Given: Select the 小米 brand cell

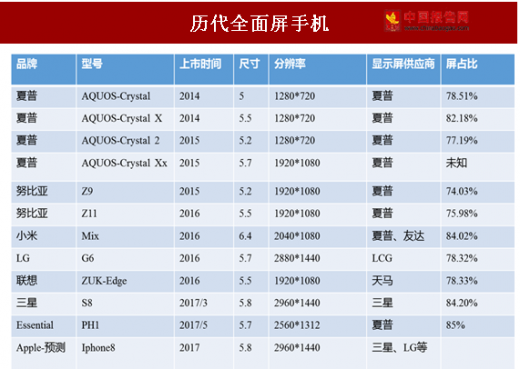Looking at the screenshot, I should point(44,236).
